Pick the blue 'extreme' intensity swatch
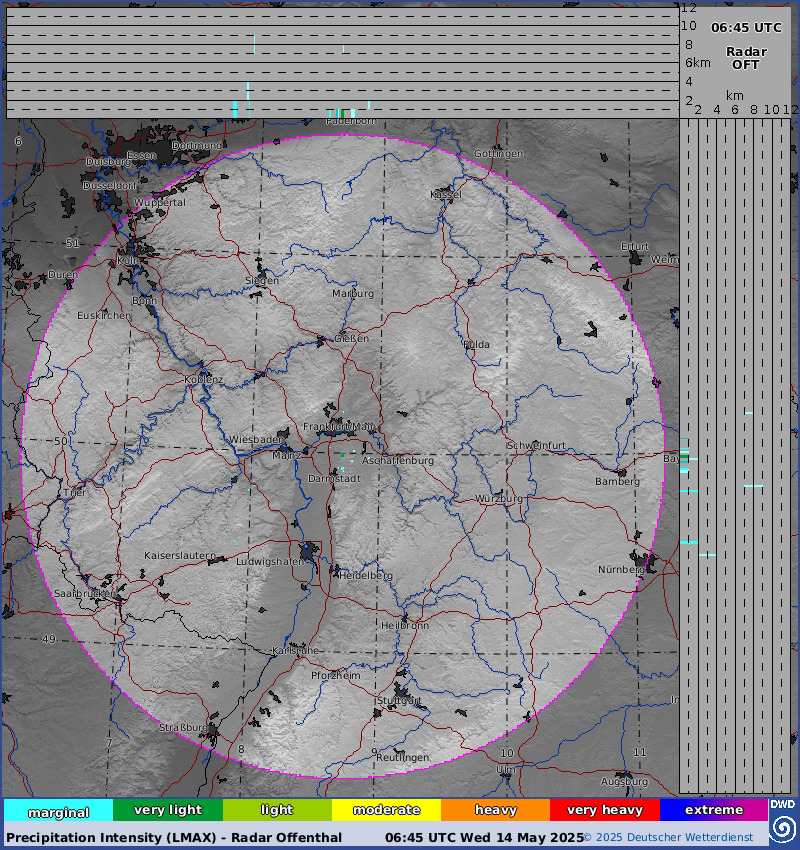800x850 pixels. coord(713,810)
